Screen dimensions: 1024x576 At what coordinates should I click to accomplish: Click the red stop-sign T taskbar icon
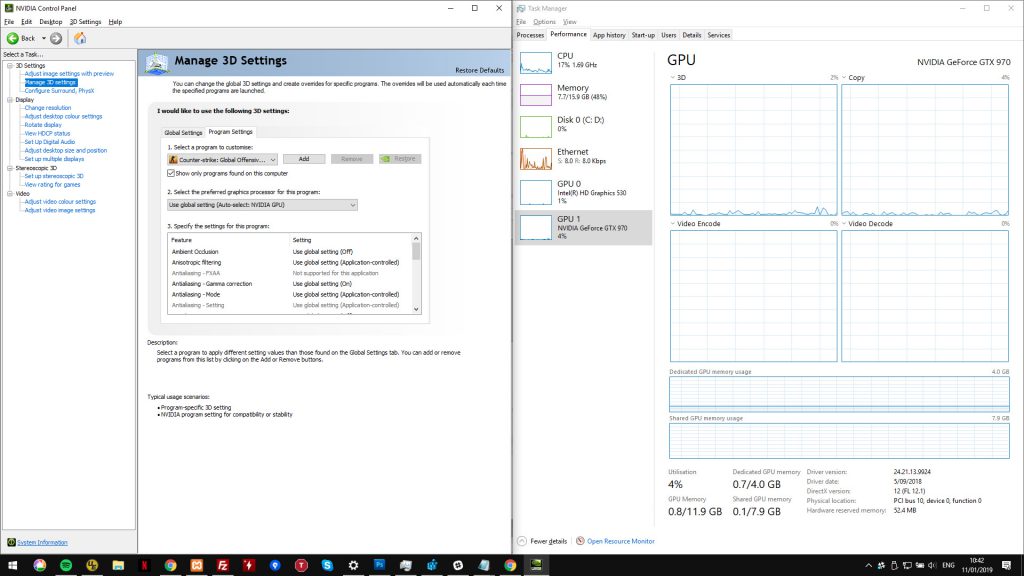[x=301, y=565]
